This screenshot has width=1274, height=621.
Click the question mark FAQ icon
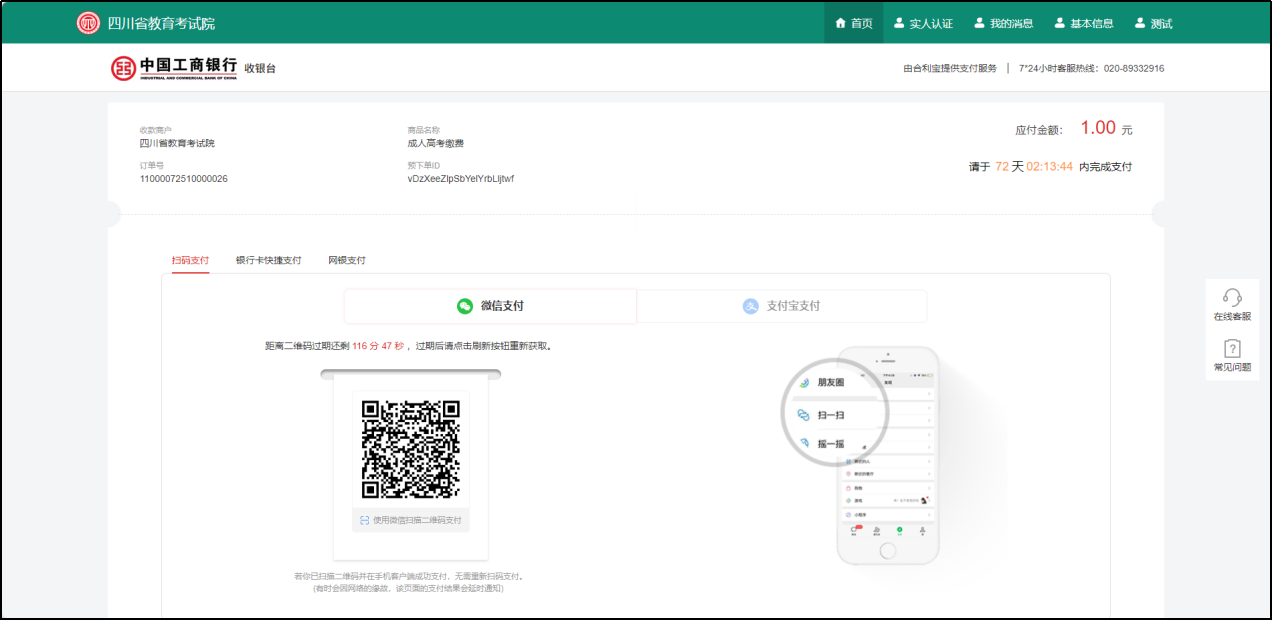pyautogui.click(x=1232, y=348)
